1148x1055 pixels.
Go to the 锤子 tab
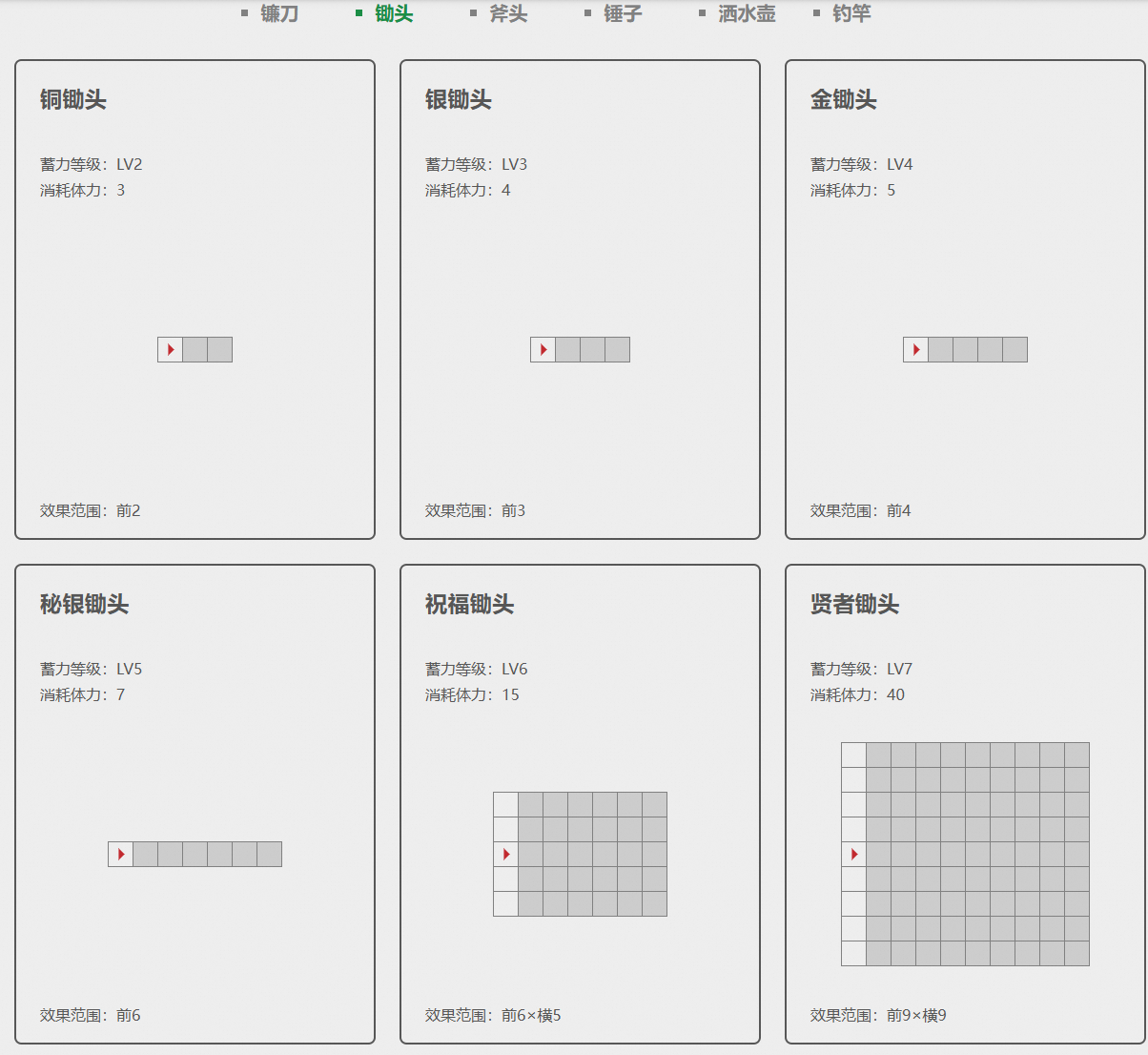click(622, 13)
